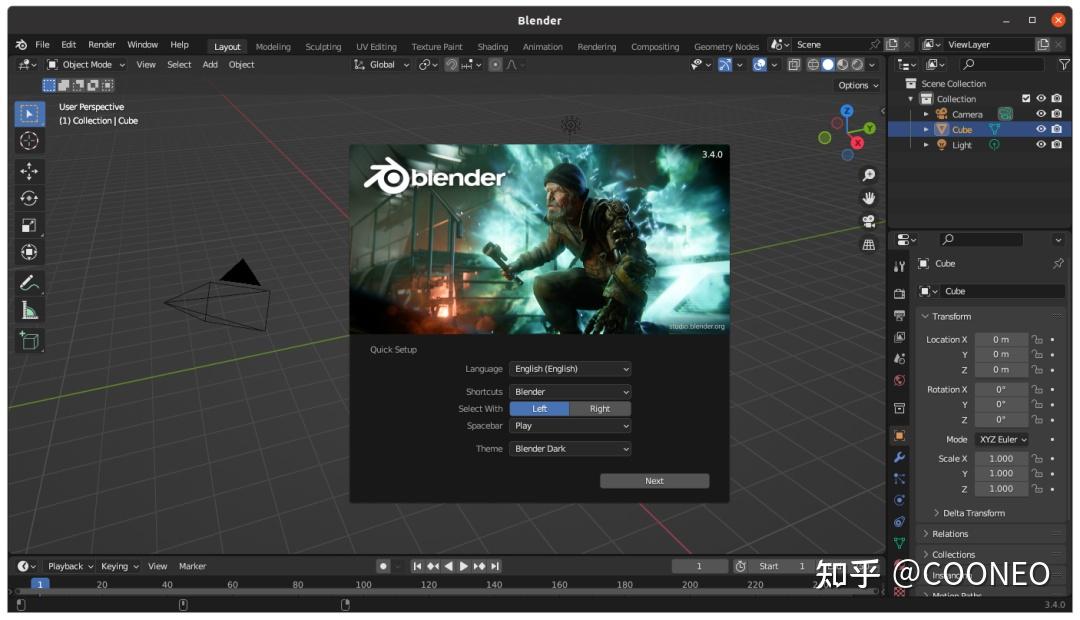Activate the Scale tool

(29, 226)
